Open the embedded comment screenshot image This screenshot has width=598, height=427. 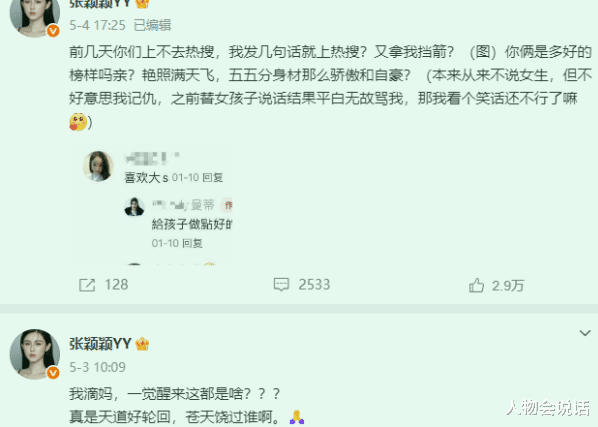click(x=151, y=204)
